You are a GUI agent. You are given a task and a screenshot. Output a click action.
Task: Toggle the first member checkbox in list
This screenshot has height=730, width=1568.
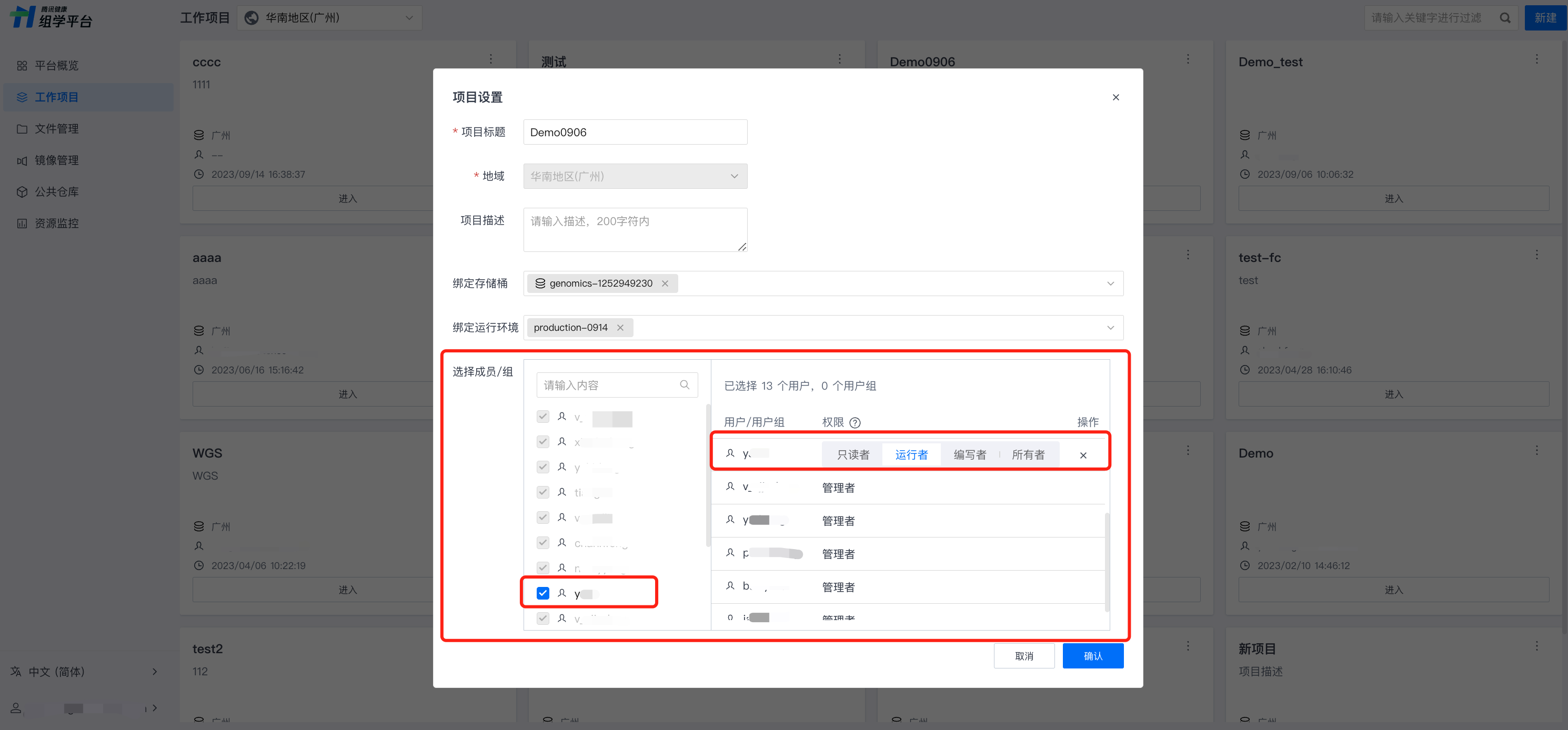point(543,417)
